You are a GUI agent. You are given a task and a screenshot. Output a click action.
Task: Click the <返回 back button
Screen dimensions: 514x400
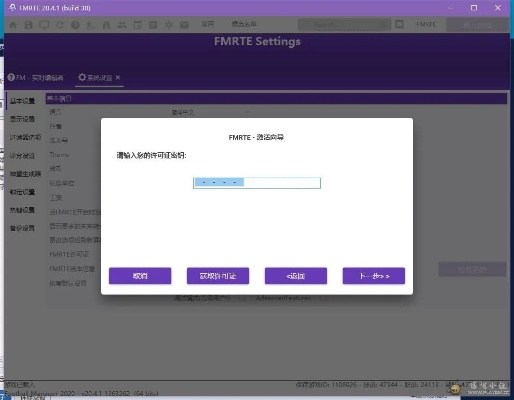296,276
